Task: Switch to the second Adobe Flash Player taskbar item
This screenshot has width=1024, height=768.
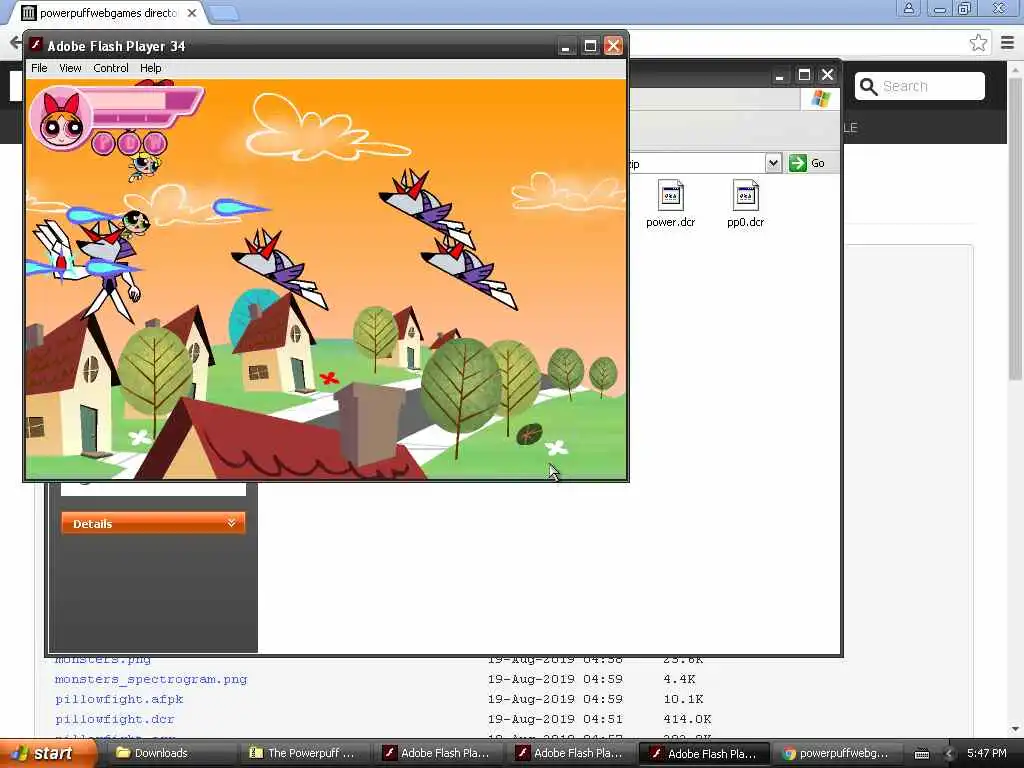Action: coord(570,753)
